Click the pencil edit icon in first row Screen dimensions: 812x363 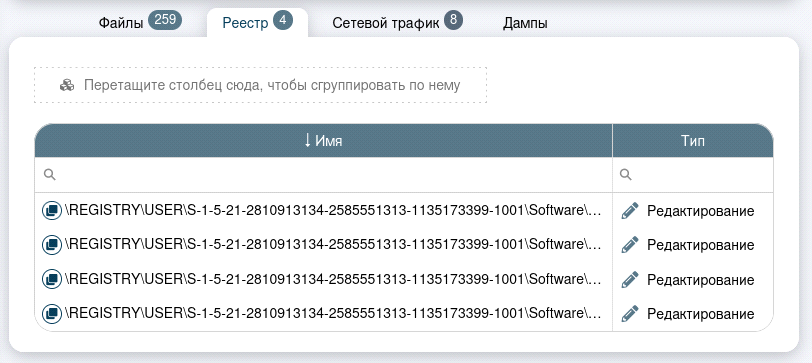tap(630, 210)
